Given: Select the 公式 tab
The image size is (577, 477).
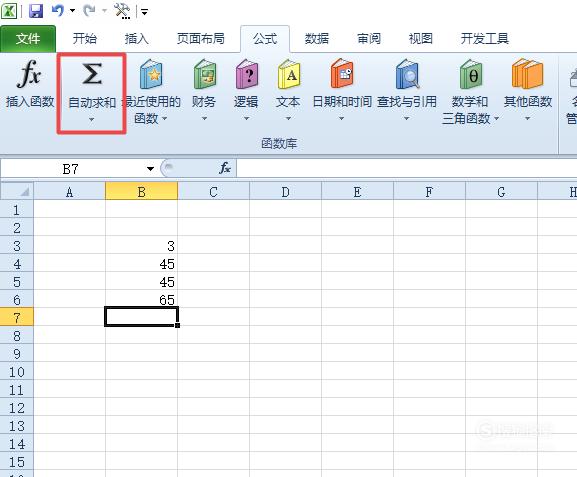Looking at the screenshot, I should click(265, 39).
